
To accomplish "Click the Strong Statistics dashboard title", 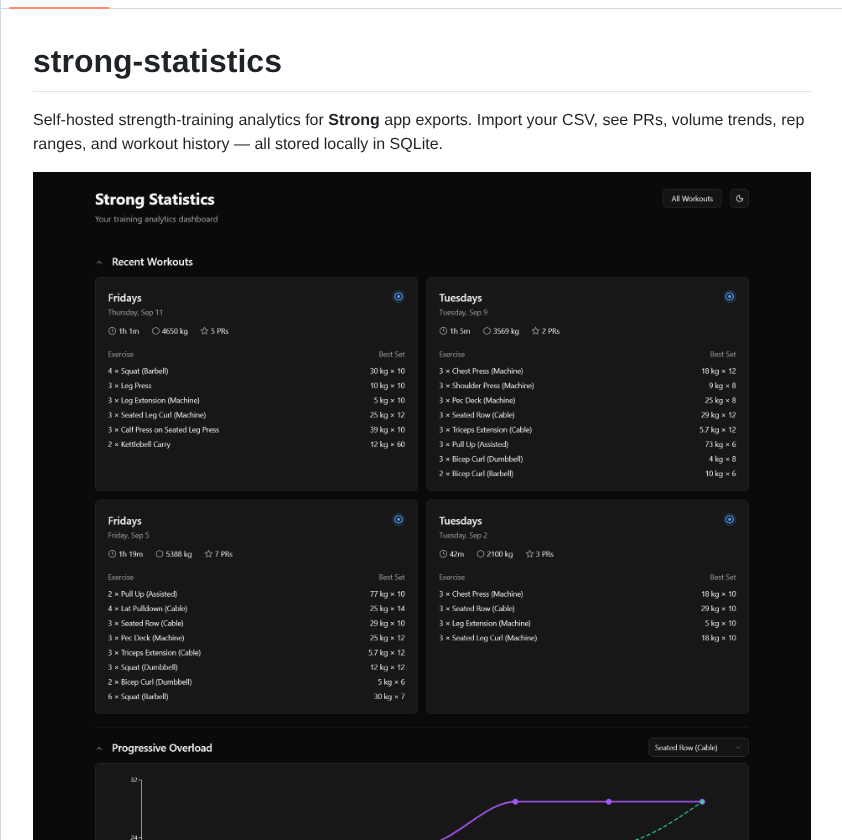I will [x=155, y=199].
